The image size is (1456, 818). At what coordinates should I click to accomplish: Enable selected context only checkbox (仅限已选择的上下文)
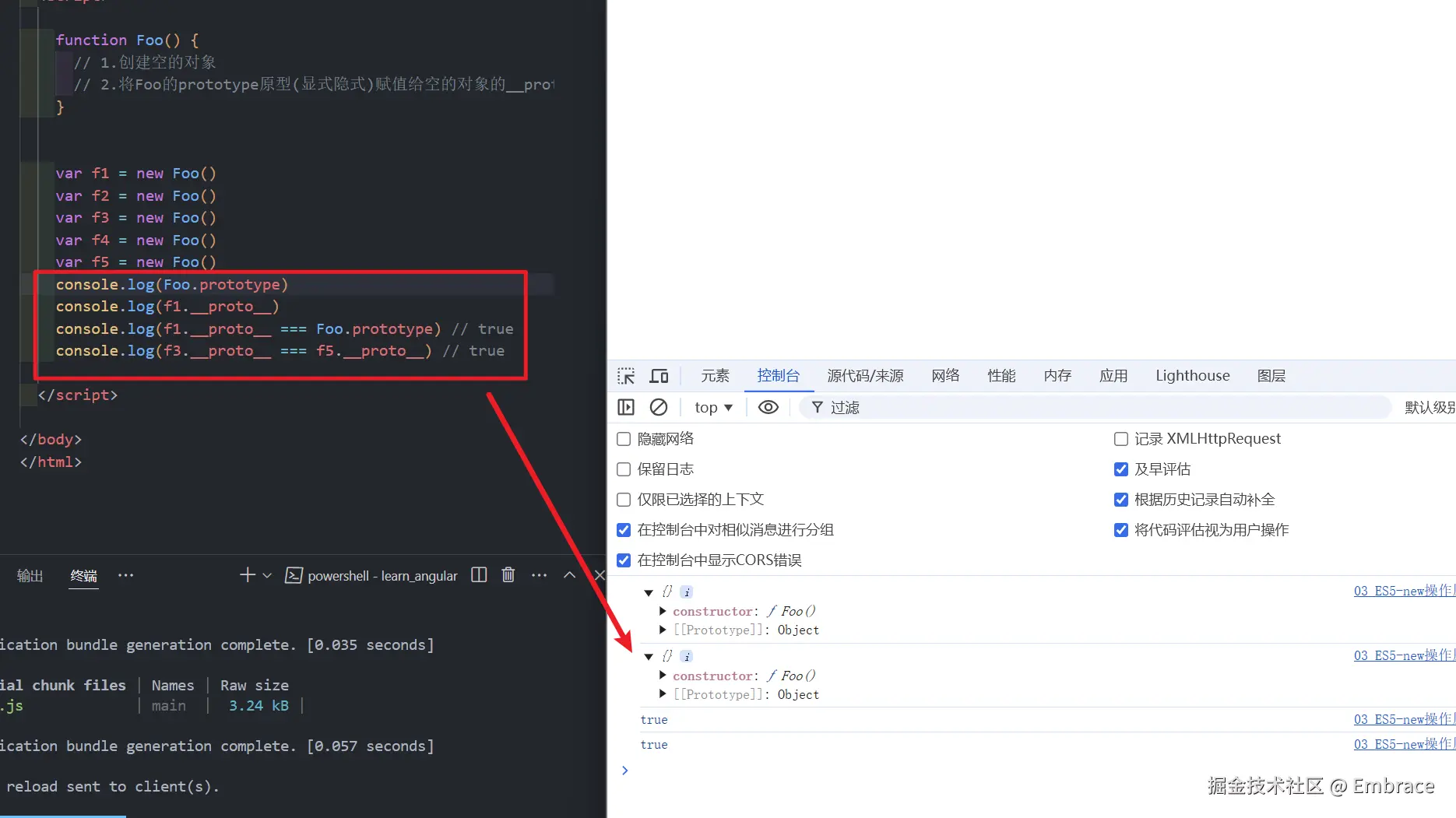click(x=624, y=500)
